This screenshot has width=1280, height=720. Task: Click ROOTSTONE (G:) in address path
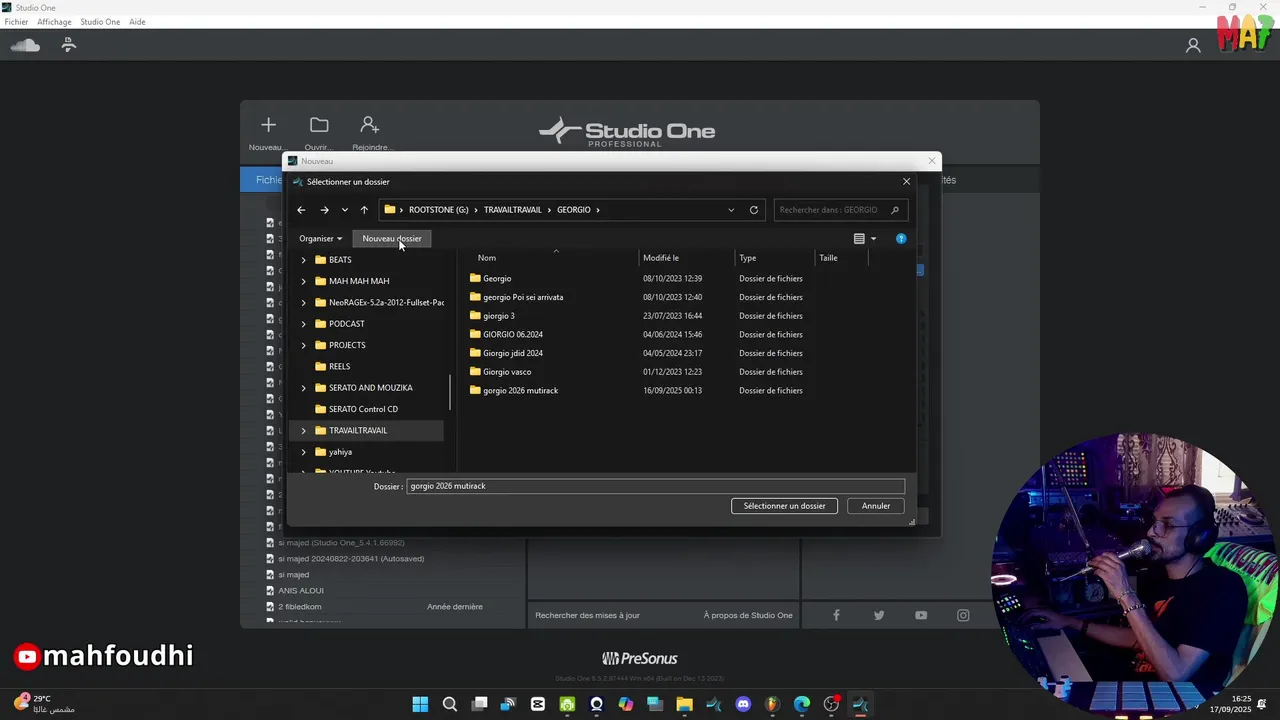point(439,210)
